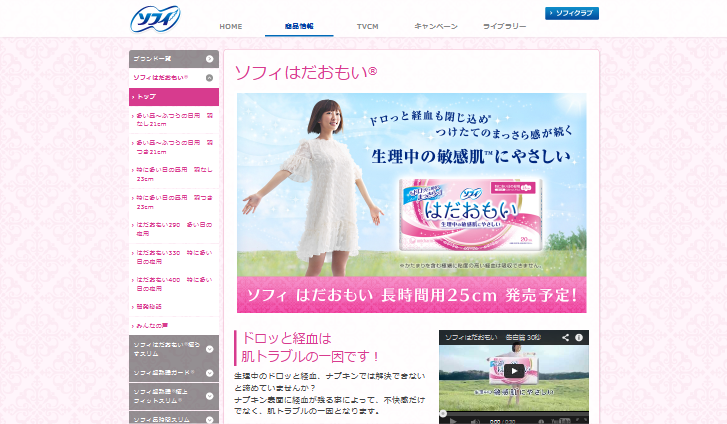Click the 長時間用25cm 発売予定 pink banner
The width and height of the screenshot is (727, 424).
coord(411,295)
